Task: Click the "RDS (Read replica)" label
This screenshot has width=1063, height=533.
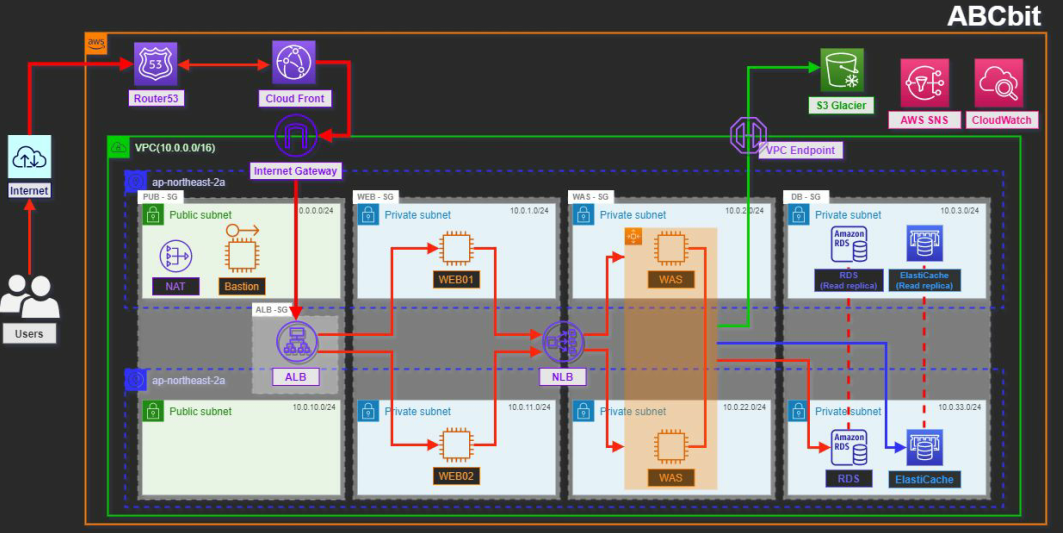Action: click(x=849, y=280)
